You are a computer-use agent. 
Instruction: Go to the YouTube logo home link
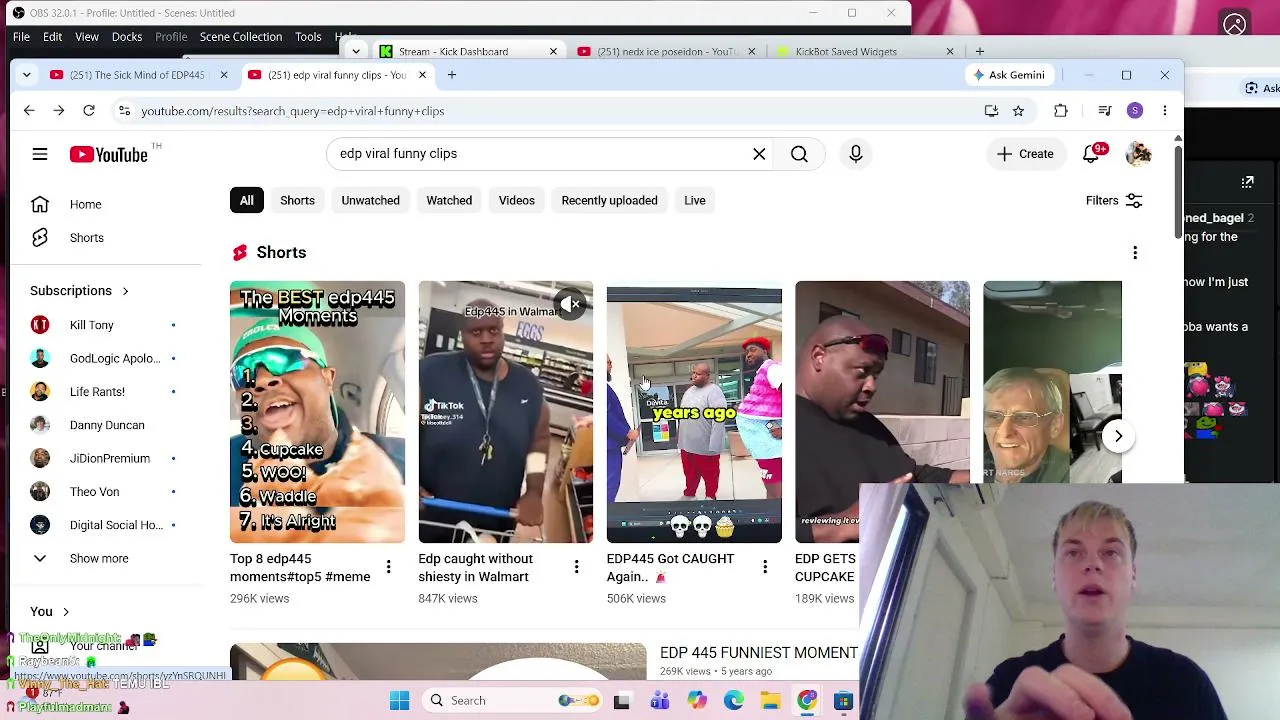pyautogui.click(x=108, y=154)
